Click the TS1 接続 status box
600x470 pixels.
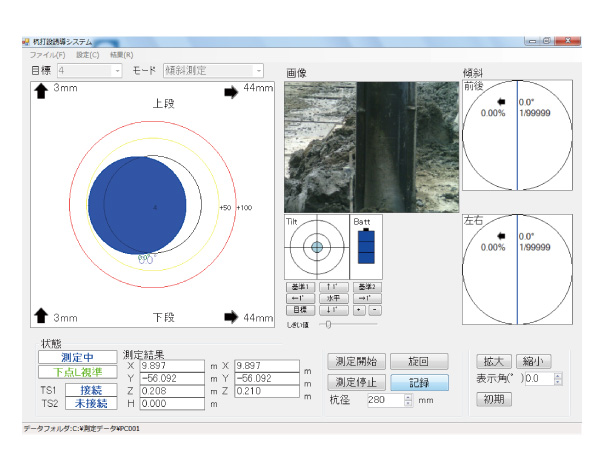click(91, 390)
